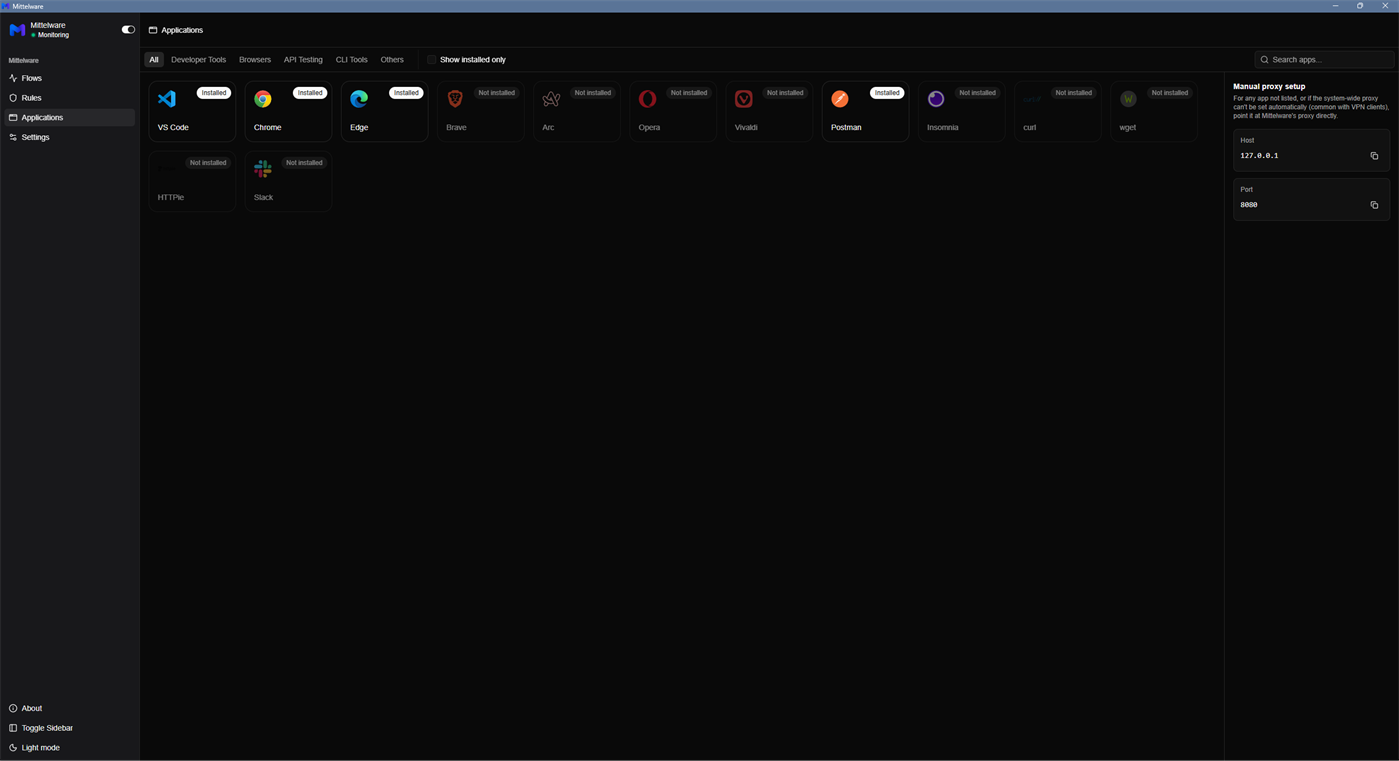Open the About page
The image size is (1399, 761).
pos(69,708)
